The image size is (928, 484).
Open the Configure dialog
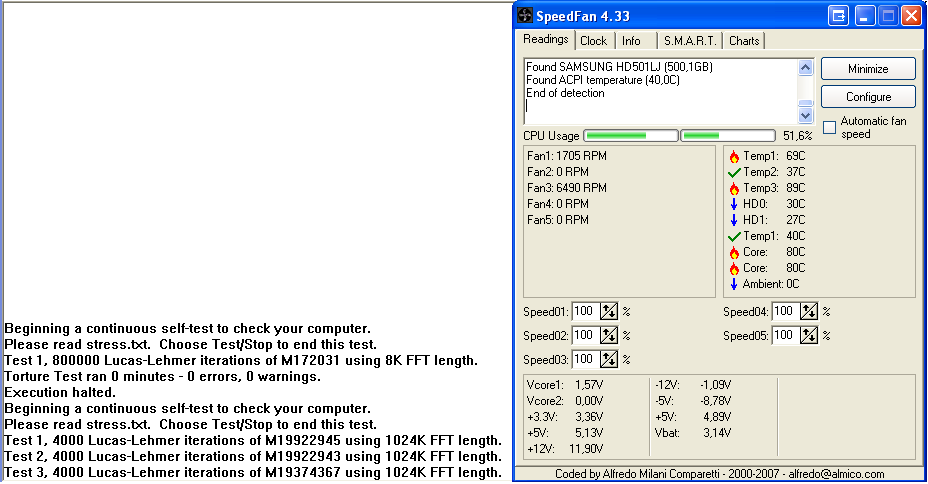click(x=868, y=96)
